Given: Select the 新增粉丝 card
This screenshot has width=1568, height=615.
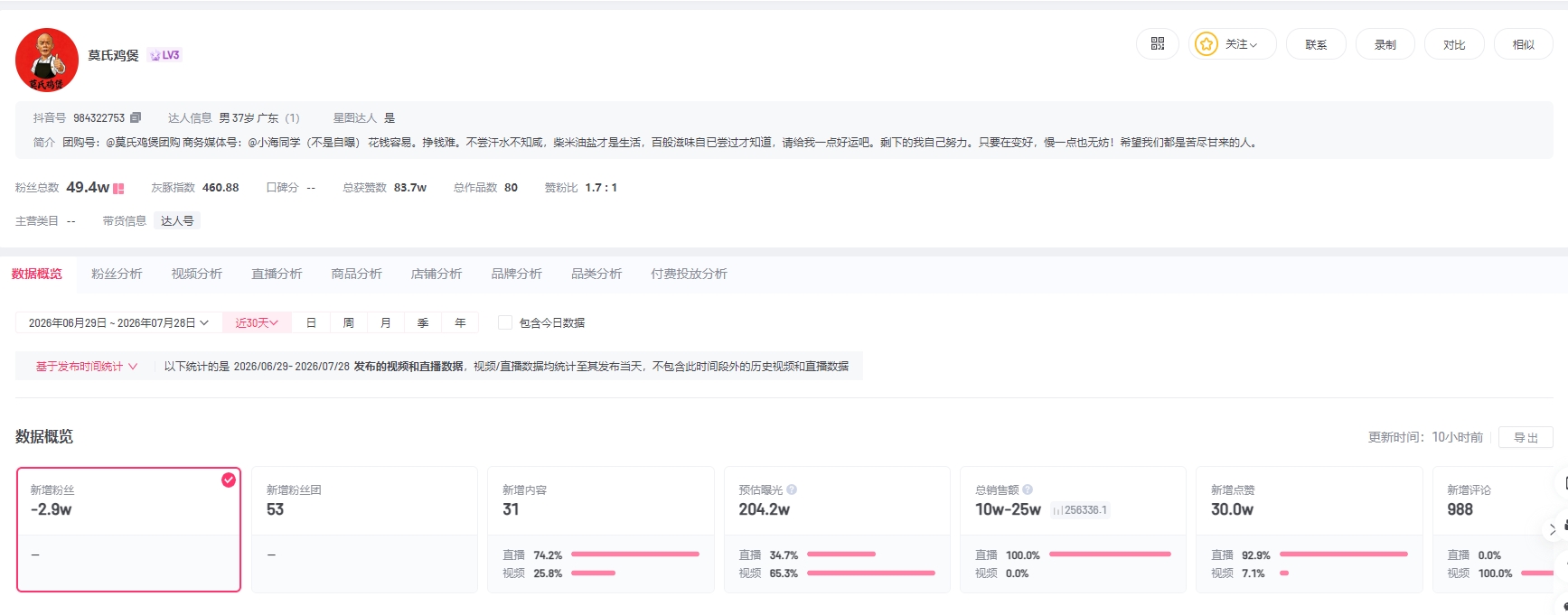Looking at the screenshot, I should tap(129, 529).
